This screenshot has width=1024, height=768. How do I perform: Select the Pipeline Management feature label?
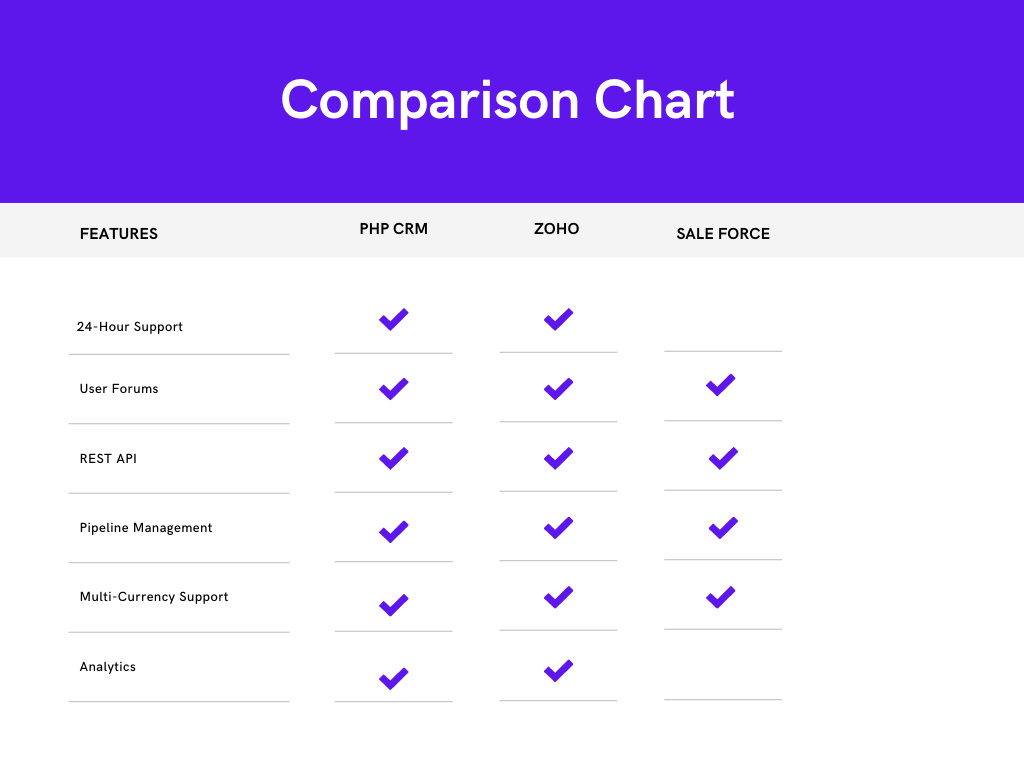coord(146,528)
